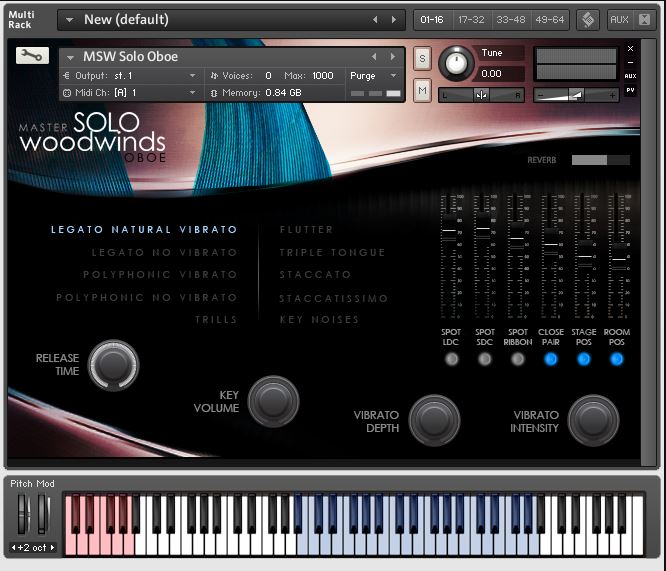
Task: Shift keyboard octave up with right arrow
Action: coord(53,547)
